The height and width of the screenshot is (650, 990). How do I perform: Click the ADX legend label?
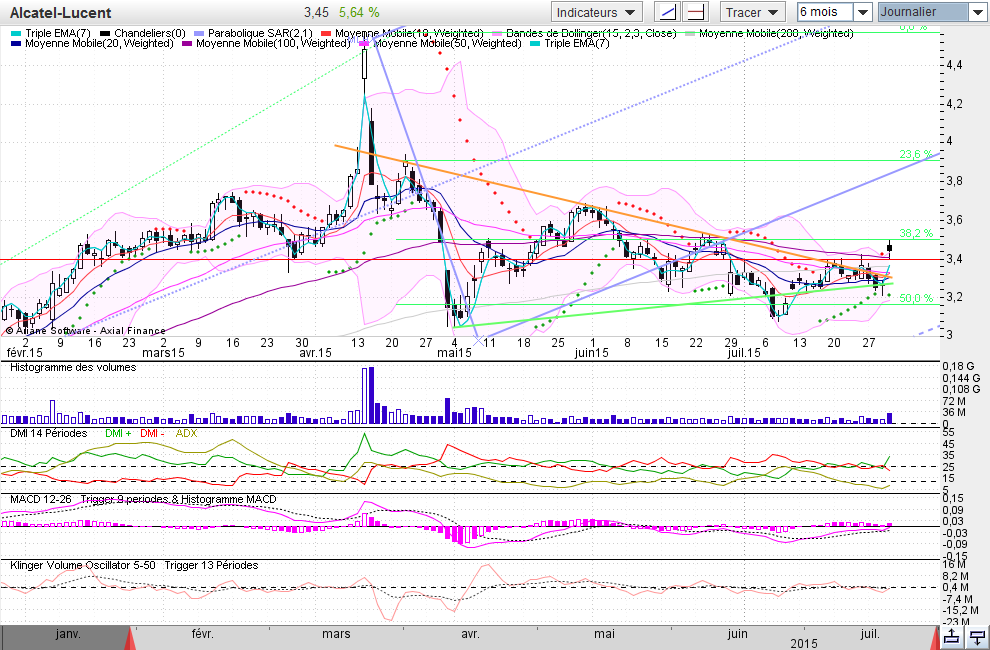click(x=186, y=433)
